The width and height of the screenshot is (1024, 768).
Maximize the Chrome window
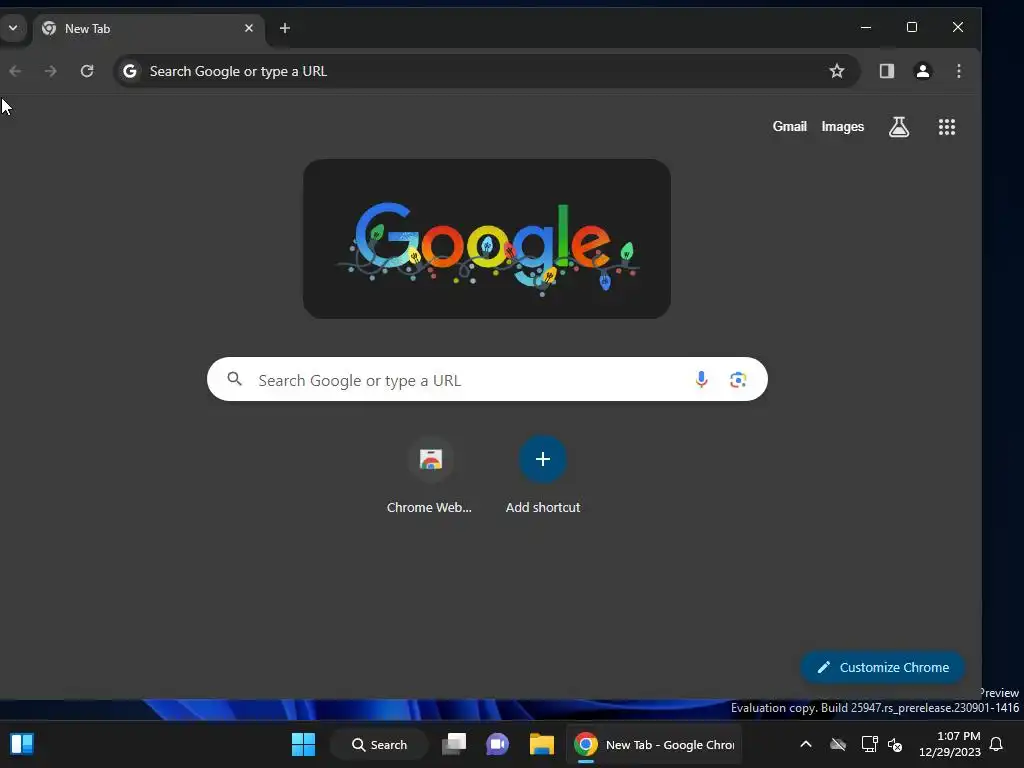click(912, 27)
